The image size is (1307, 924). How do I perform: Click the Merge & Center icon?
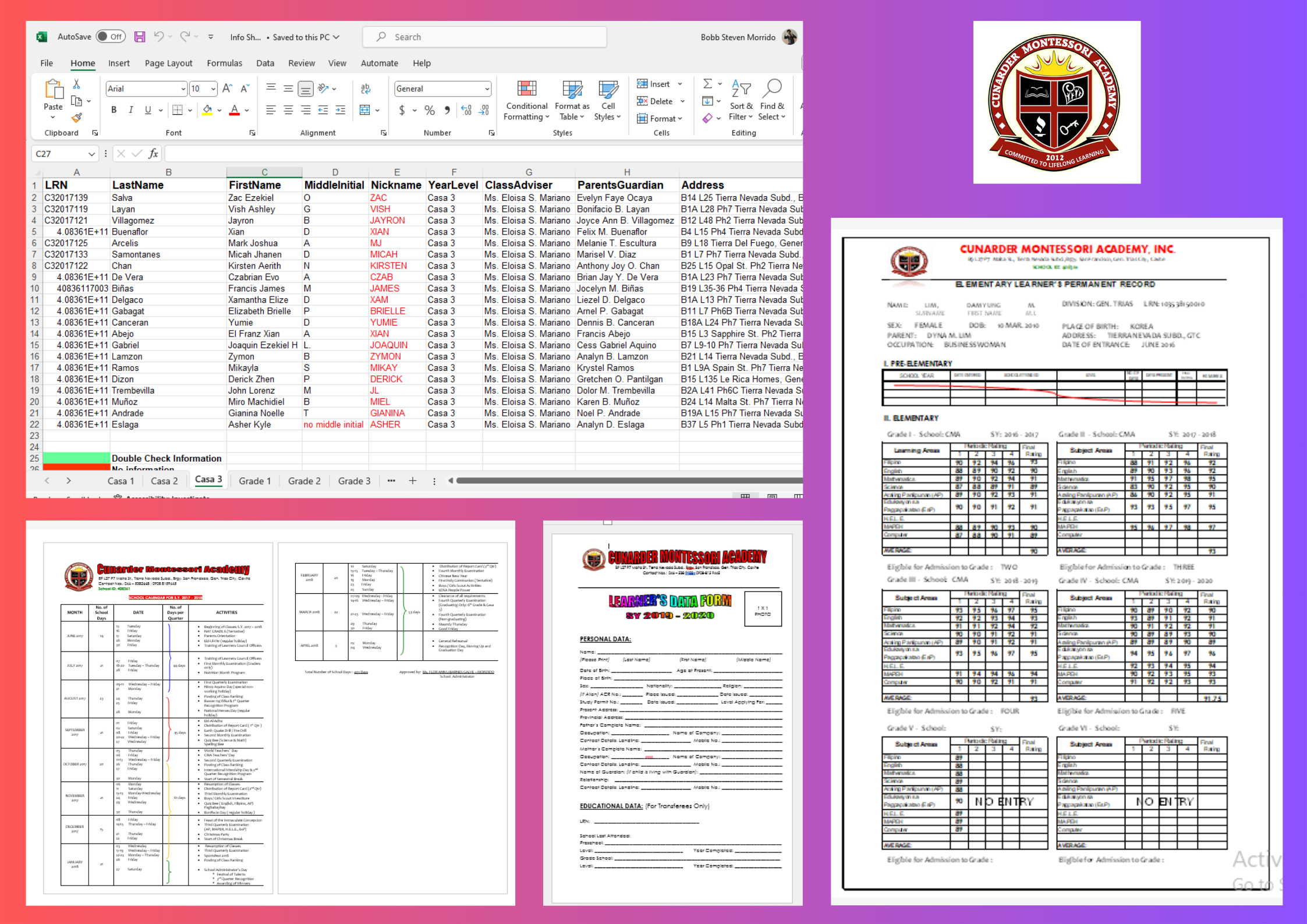tap(365, 110)
